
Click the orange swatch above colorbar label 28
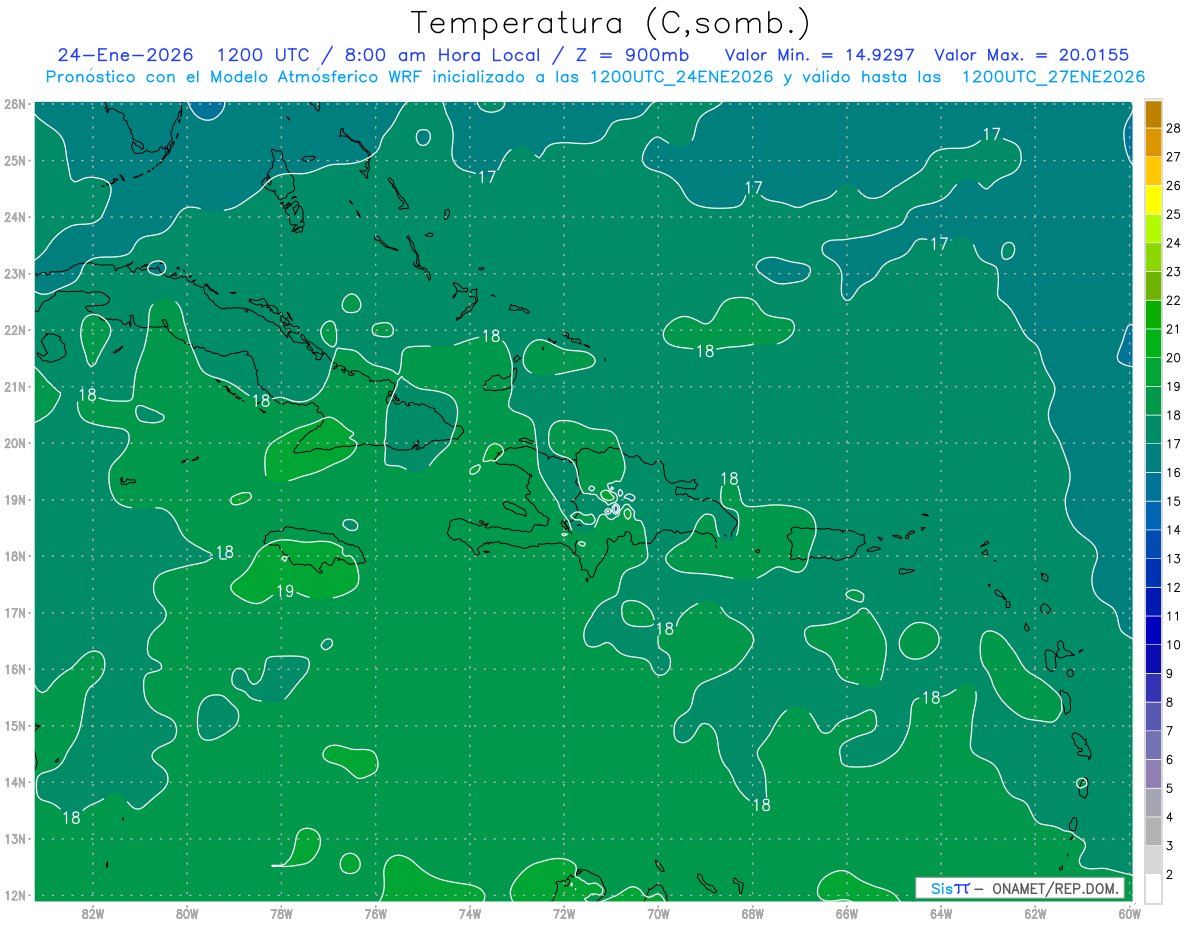1153,114
